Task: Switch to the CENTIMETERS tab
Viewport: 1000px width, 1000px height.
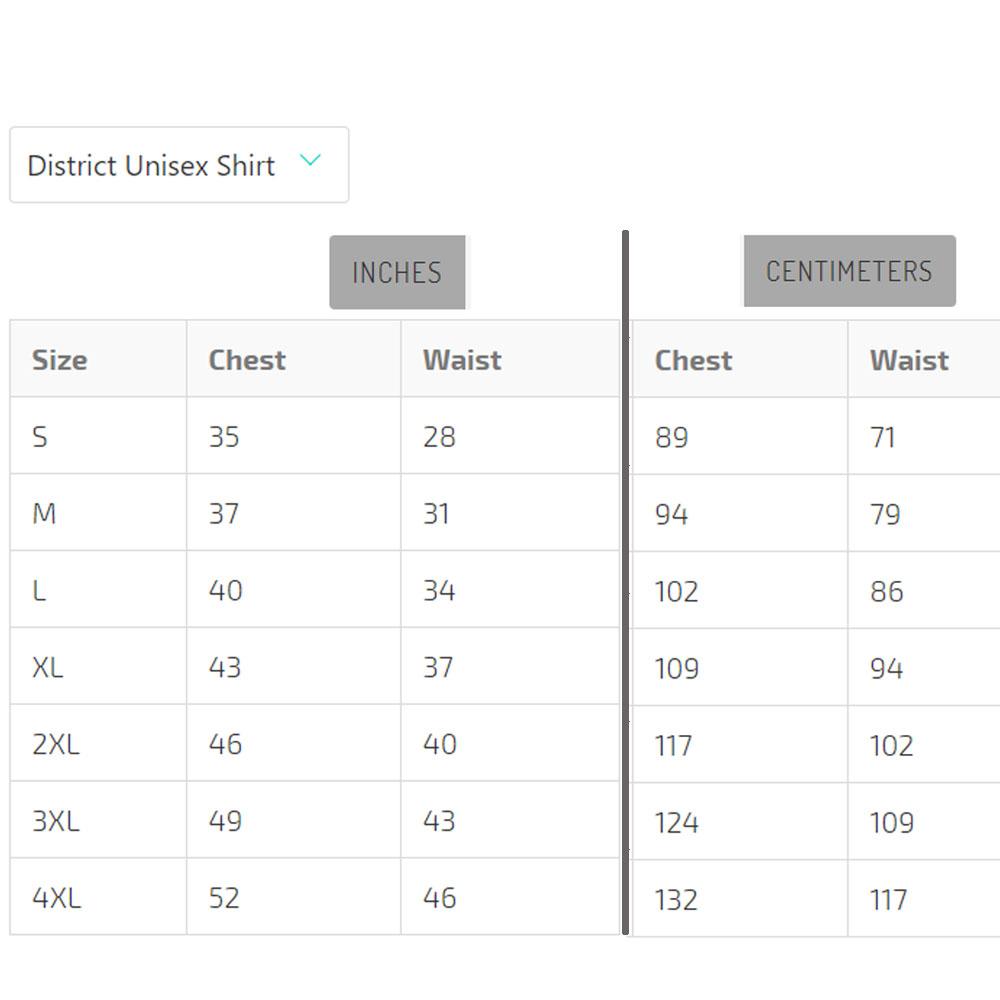Action: pos(849,271)
